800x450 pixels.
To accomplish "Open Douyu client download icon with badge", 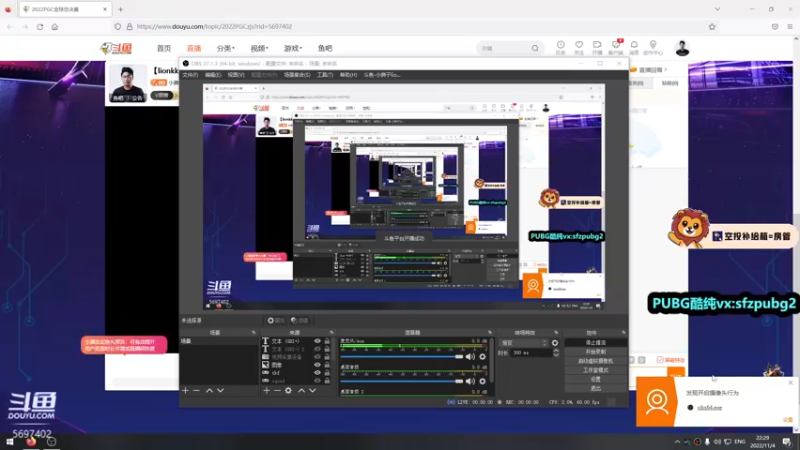I will 616,45.
